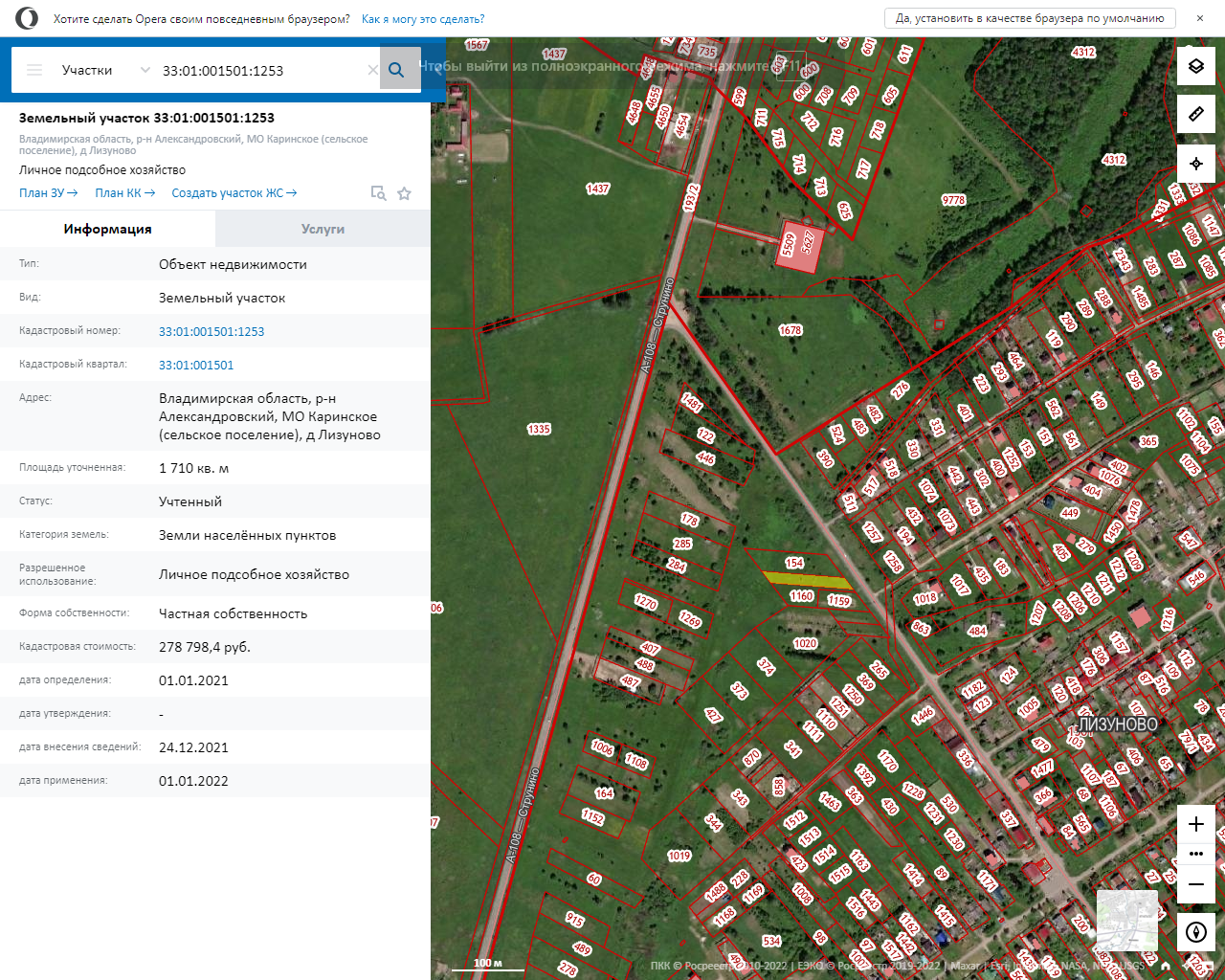Click the find-on-map icon beside star

point(378,193)
